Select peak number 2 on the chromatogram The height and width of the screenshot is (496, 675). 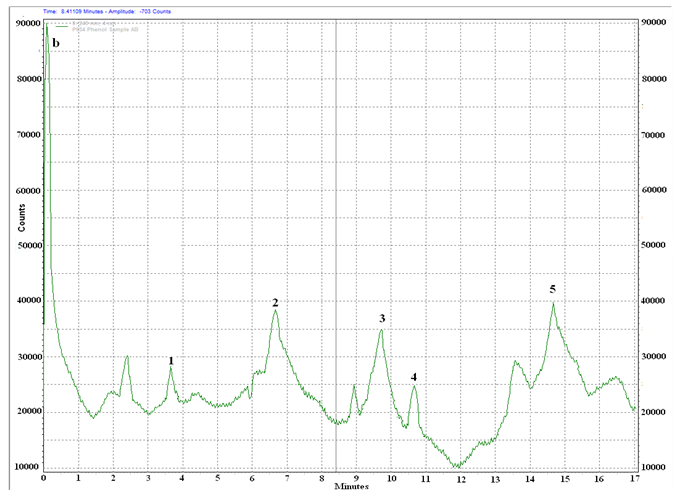point(275,302)
